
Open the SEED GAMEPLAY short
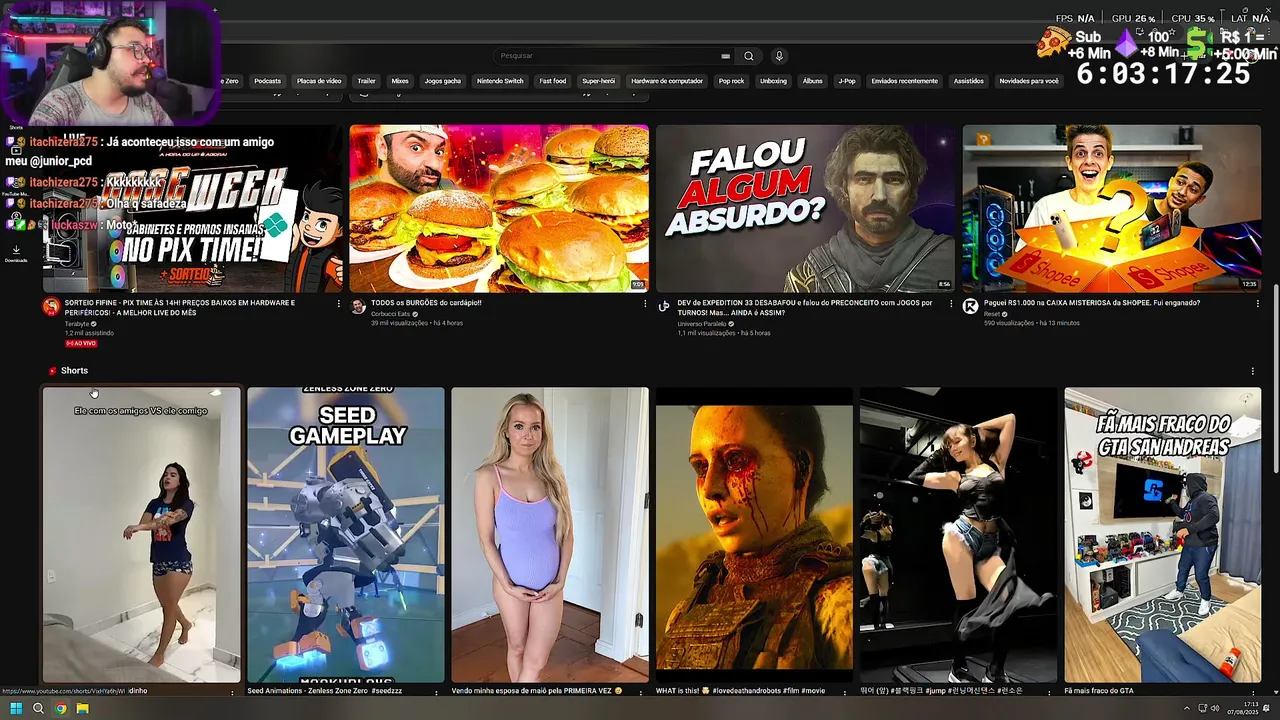coord(346,534)
